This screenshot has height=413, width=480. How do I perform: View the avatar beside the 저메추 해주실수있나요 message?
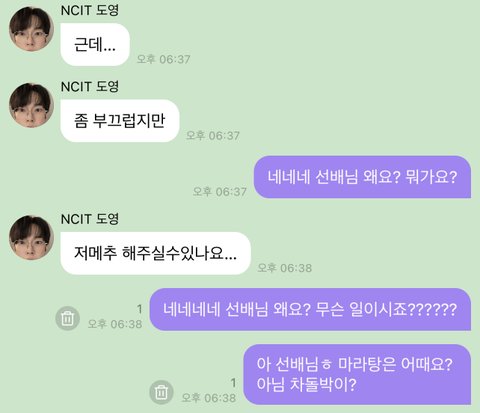[31, 238]
